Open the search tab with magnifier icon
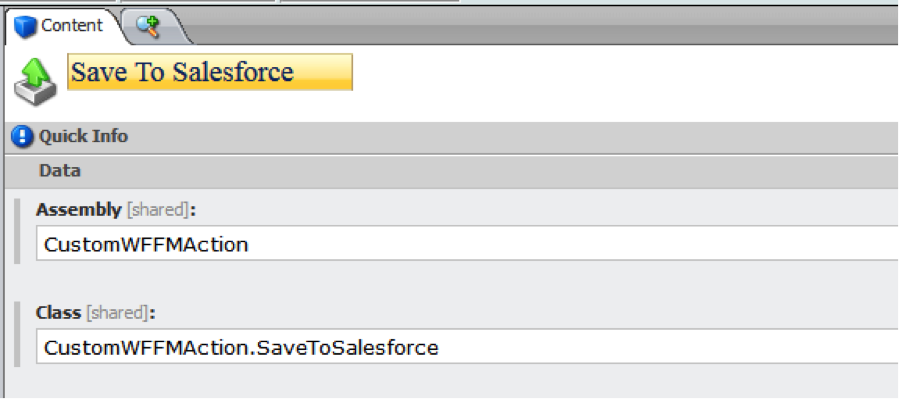This screenshot has height=399, width=899. 152,26
